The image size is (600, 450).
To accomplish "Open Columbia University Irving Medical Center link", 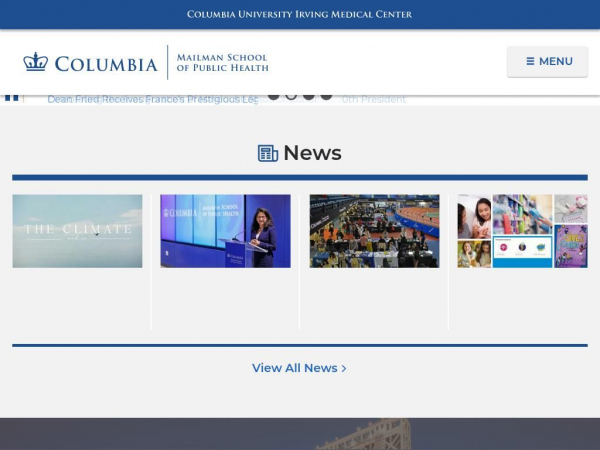I will coord(300,15).
